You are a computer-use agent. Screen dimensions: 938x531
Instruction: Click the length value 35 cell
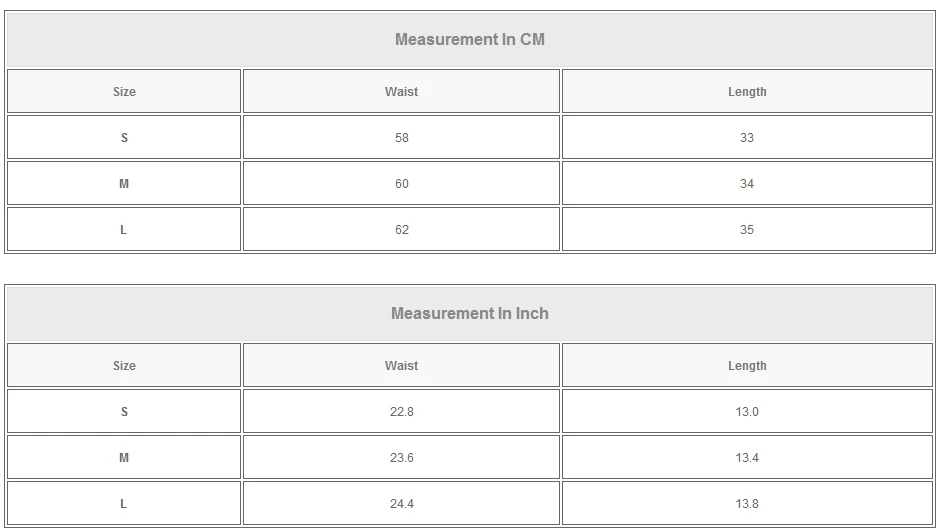click(x=747, y=230)
